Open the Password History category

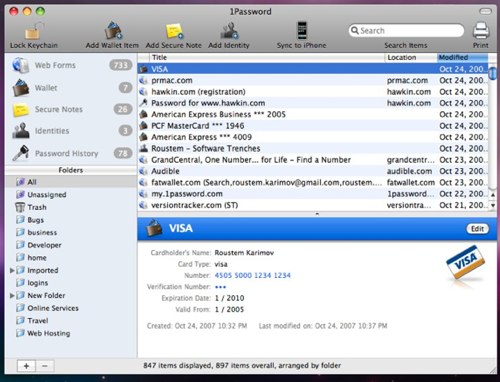click(x=71, y=153)
